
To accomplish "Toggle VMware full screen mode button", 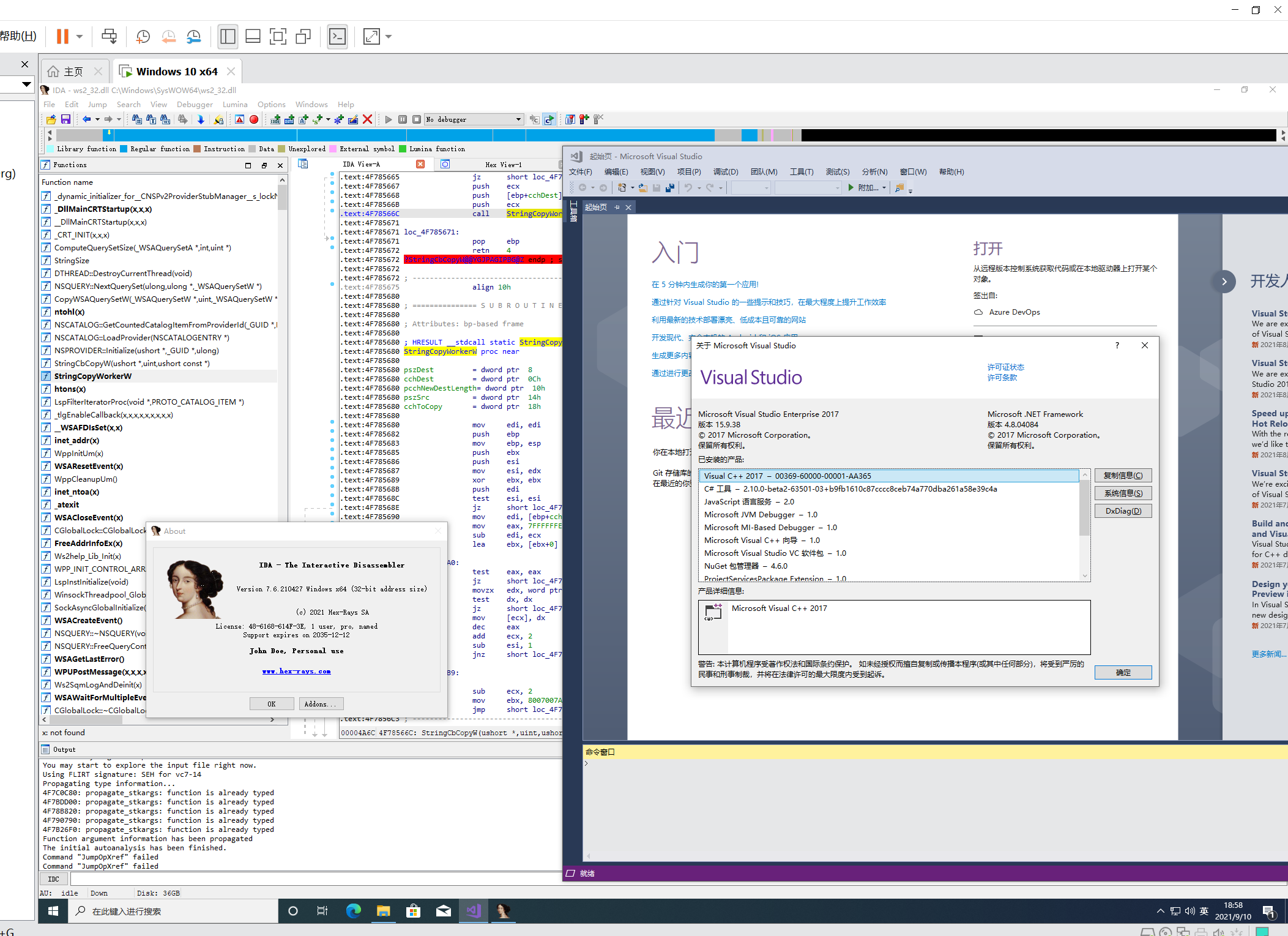I will point(278,37).
